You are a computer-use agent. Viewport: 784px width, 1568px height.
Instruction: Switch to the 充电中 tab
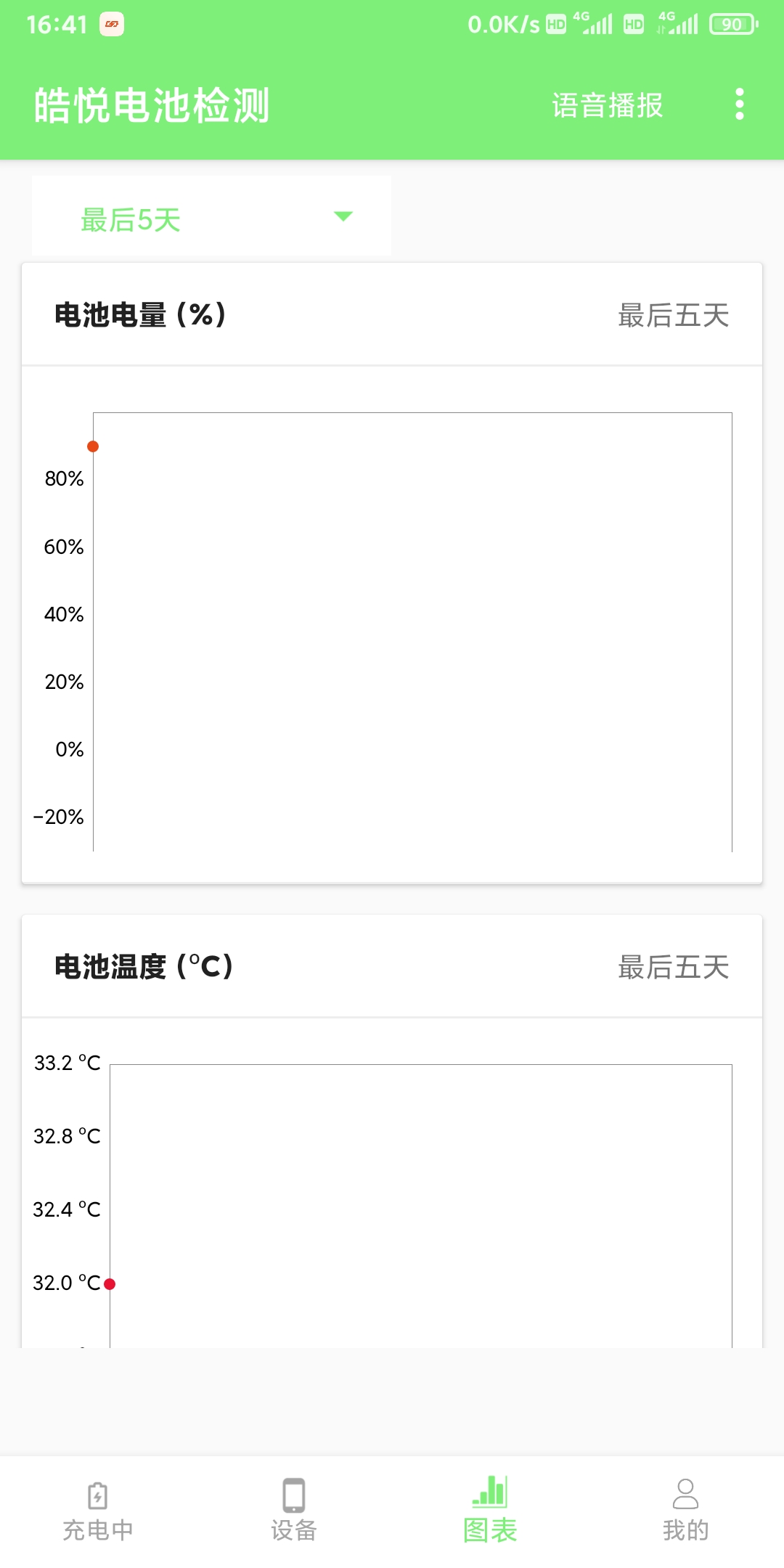point(97,1514)
